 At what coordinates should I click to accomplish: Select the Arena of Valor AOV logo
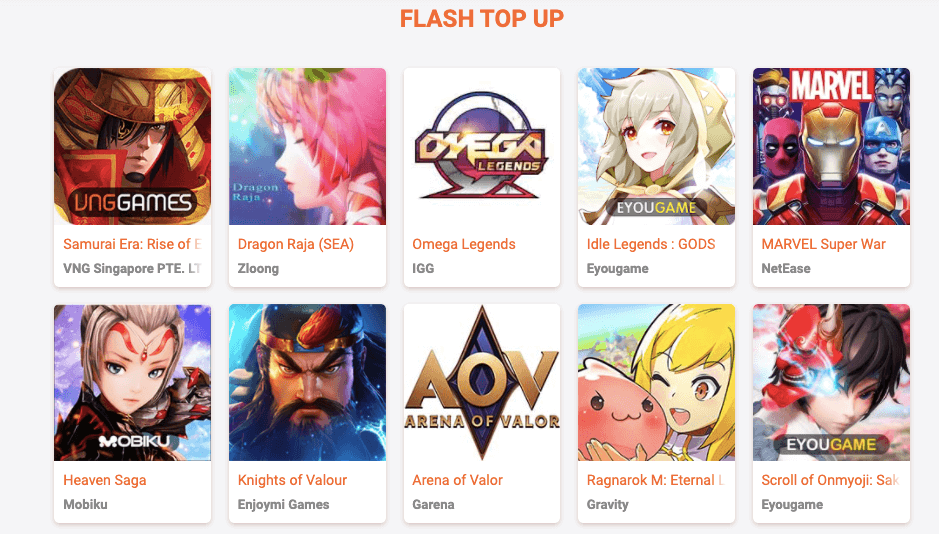(482, 383)
